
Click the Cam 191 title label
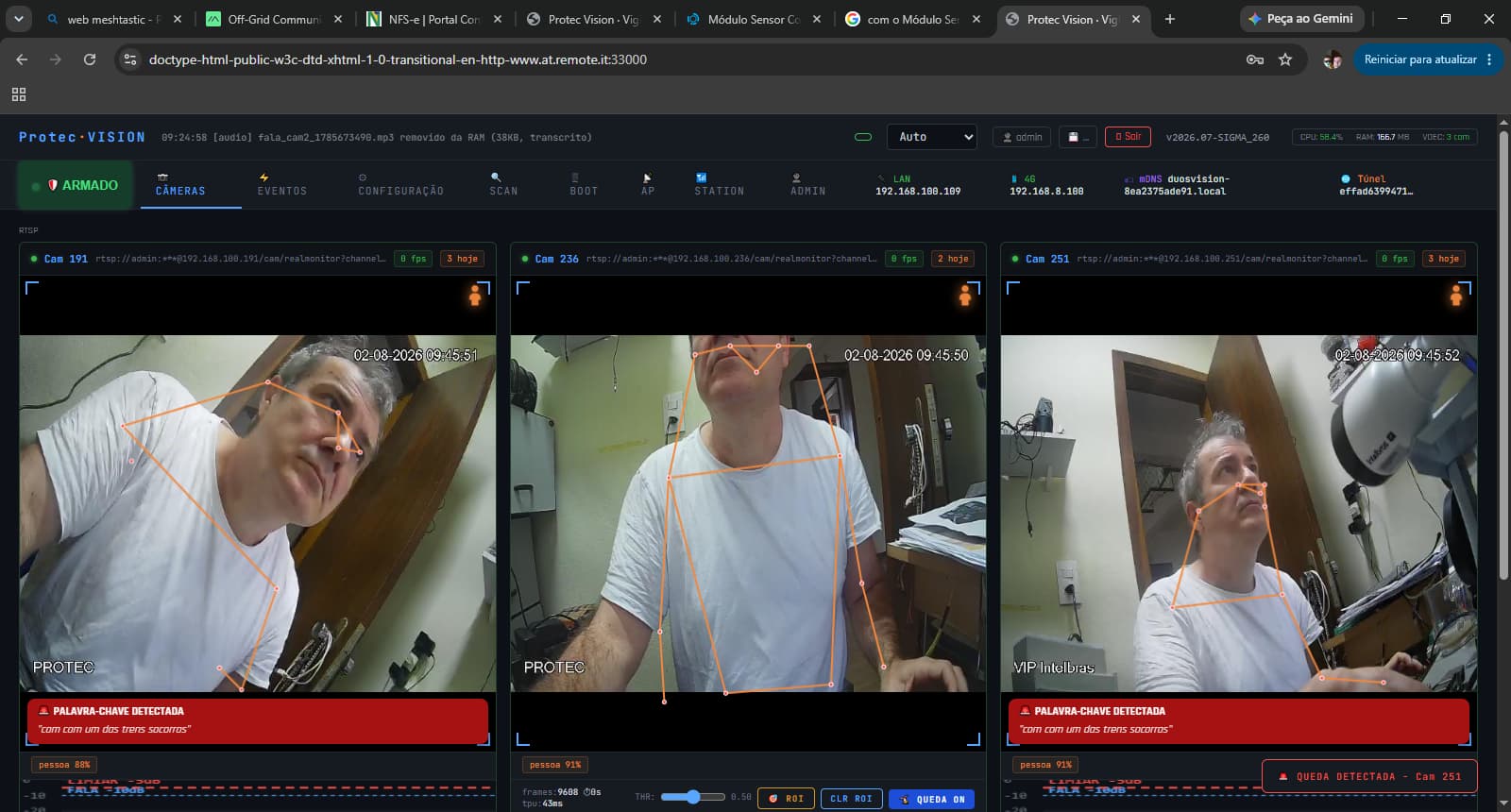pyautogui.click(x=65, y=259)
